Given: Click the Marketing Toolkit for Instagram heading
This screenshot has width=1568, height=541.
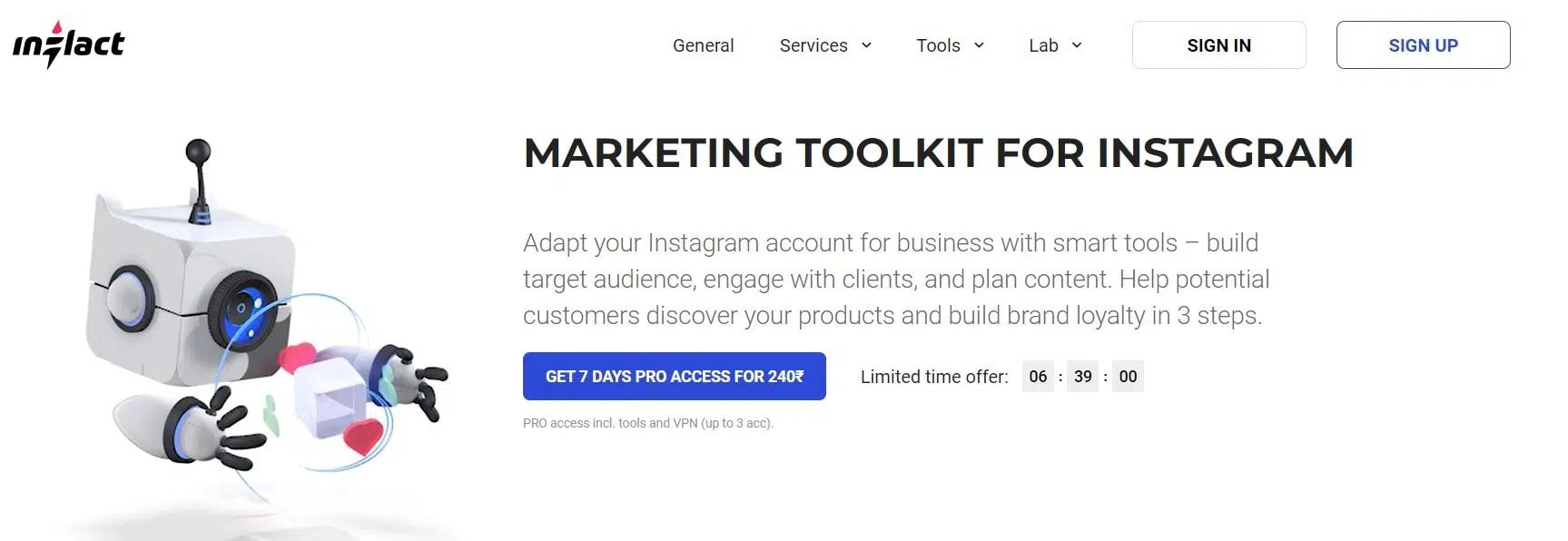Looking at the screenshot, I should point(938,153).
